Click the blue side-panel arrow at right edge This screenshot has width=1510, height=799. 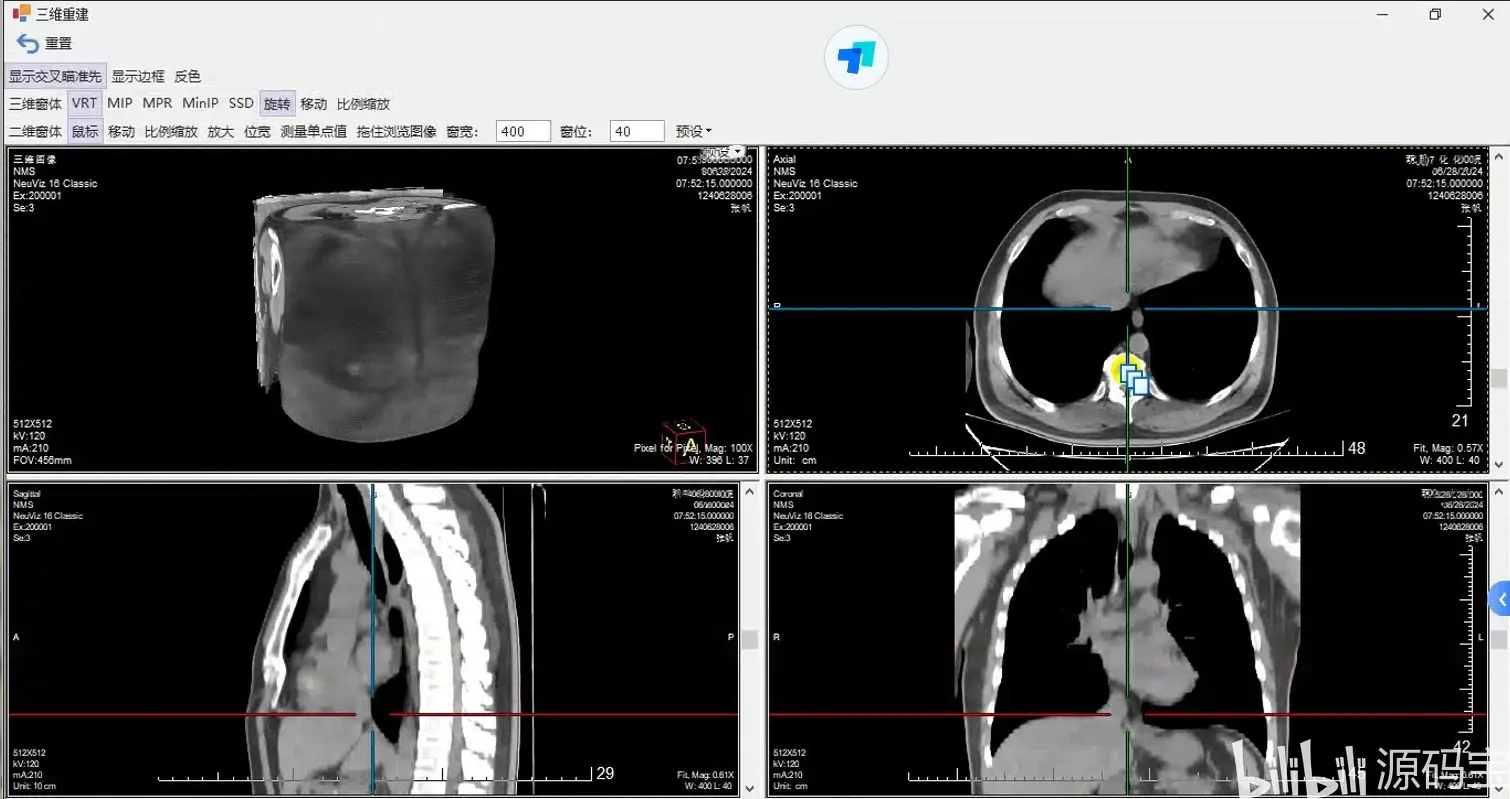1500,599
